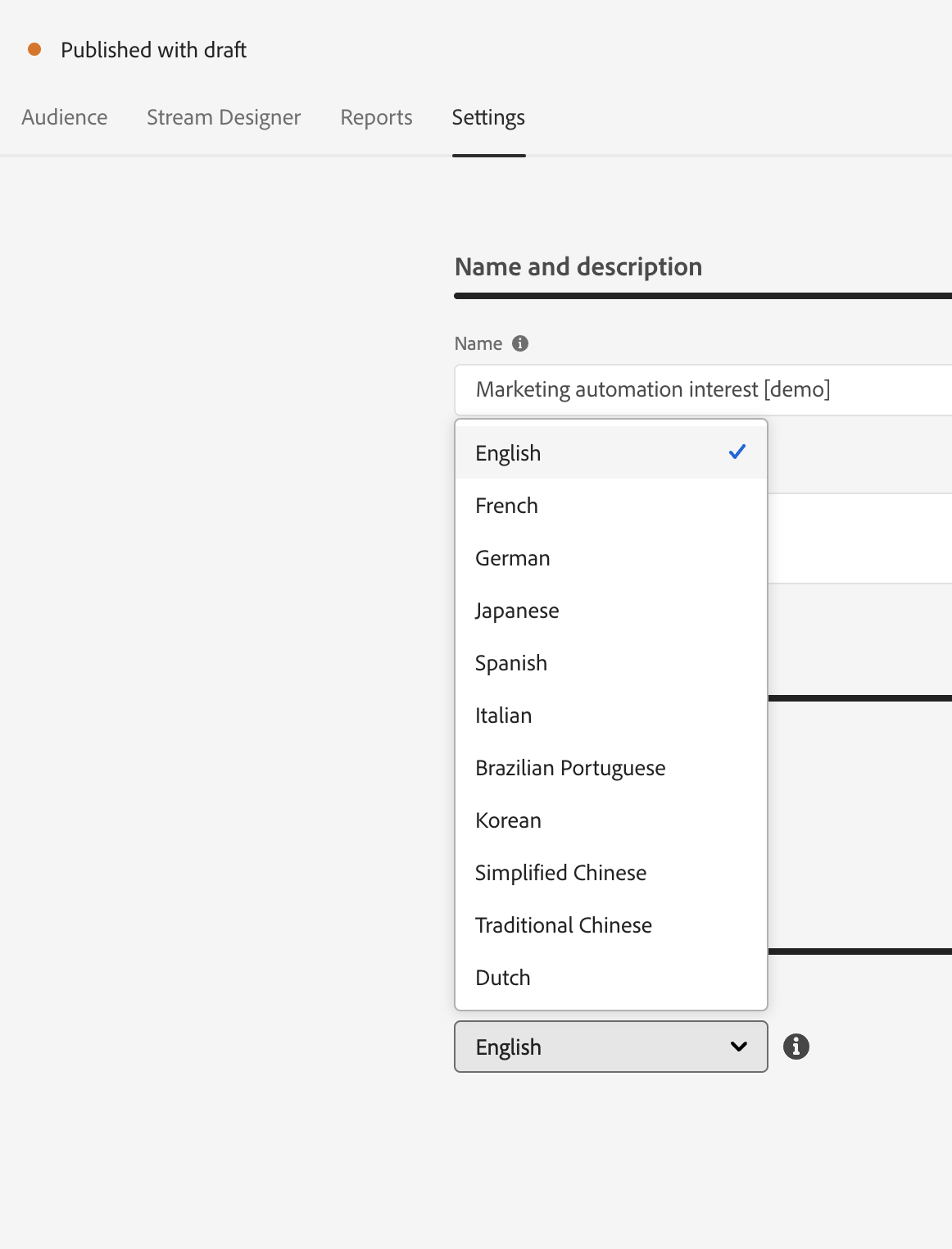Open the language dropdown via its chevron
The image size is (952, 1249).
738,1047
